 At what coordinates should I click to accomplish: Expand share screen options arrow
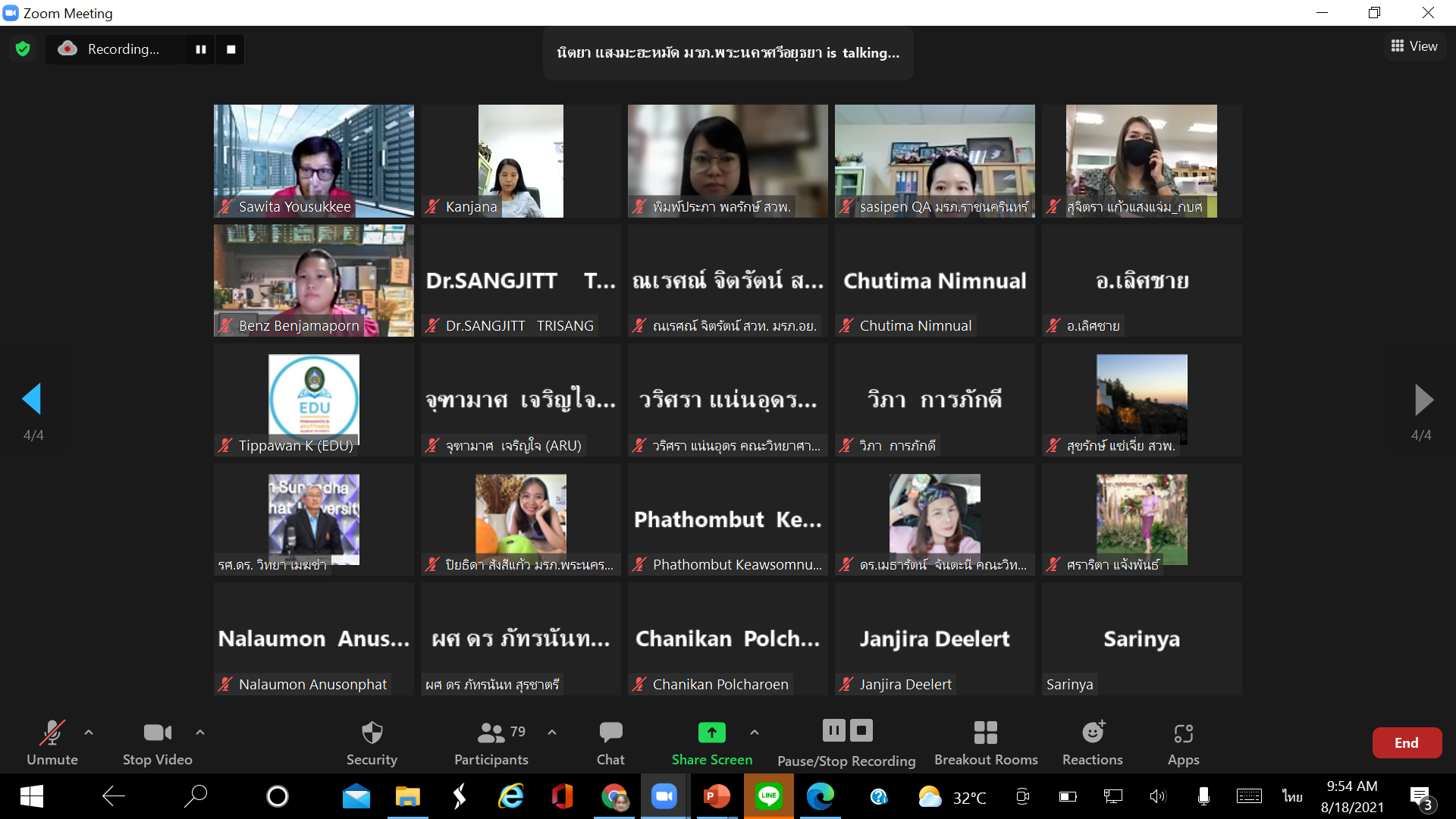[754, 733]
